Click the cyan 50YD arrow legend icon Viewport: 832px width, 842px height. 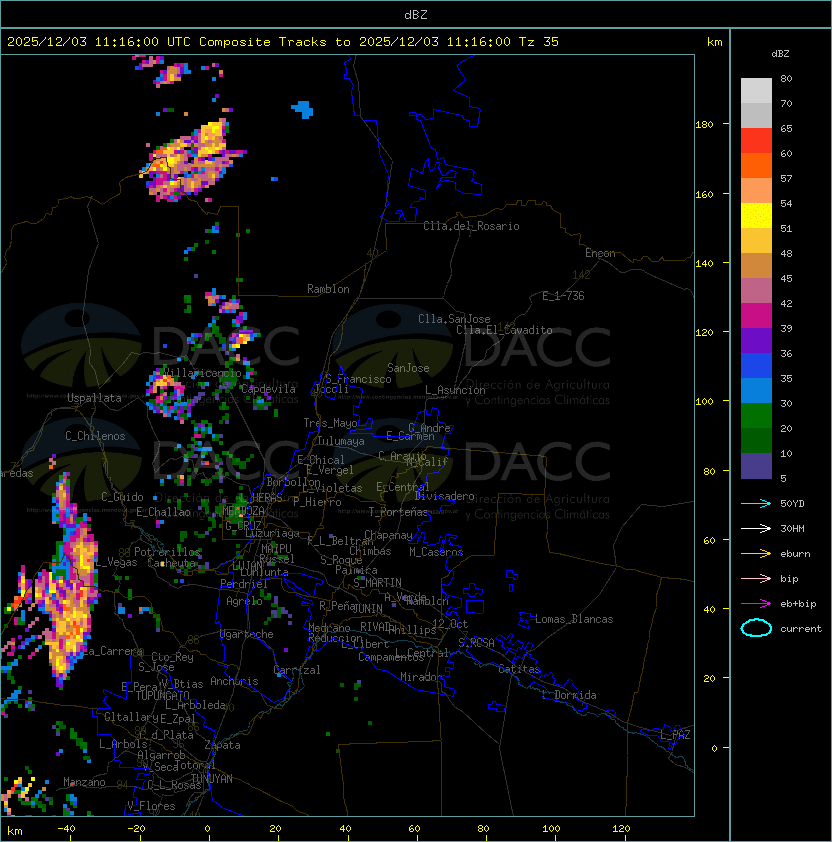[756, 503]
